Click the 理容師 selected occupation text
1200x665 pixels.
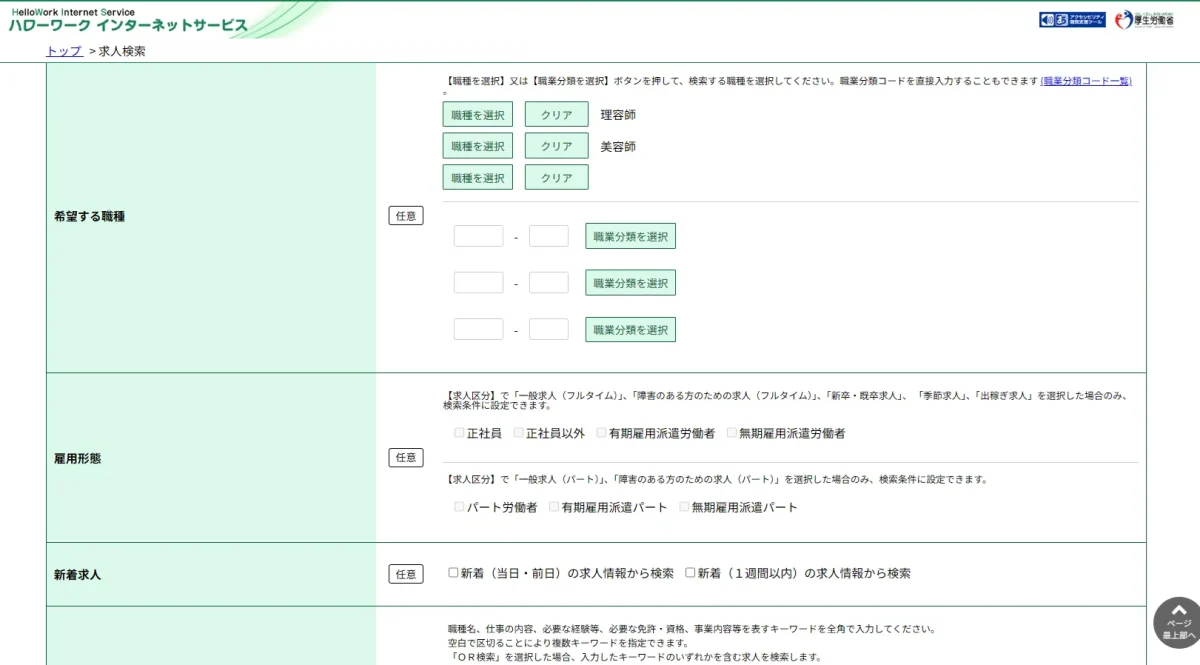pyautogui.click(x=618, y=115)
